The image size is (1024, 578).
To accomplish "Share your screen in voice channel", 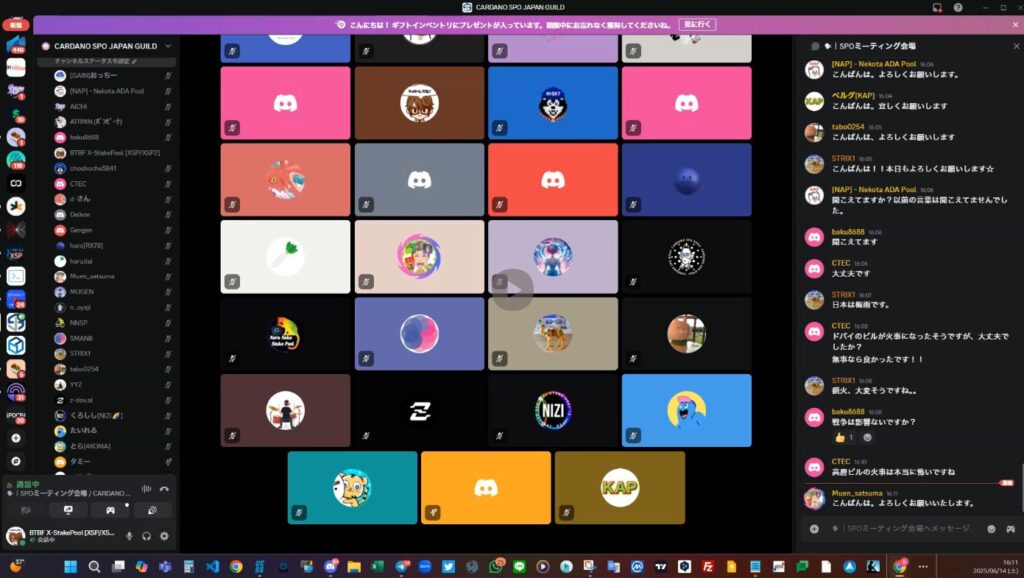I will coord(68,510).
